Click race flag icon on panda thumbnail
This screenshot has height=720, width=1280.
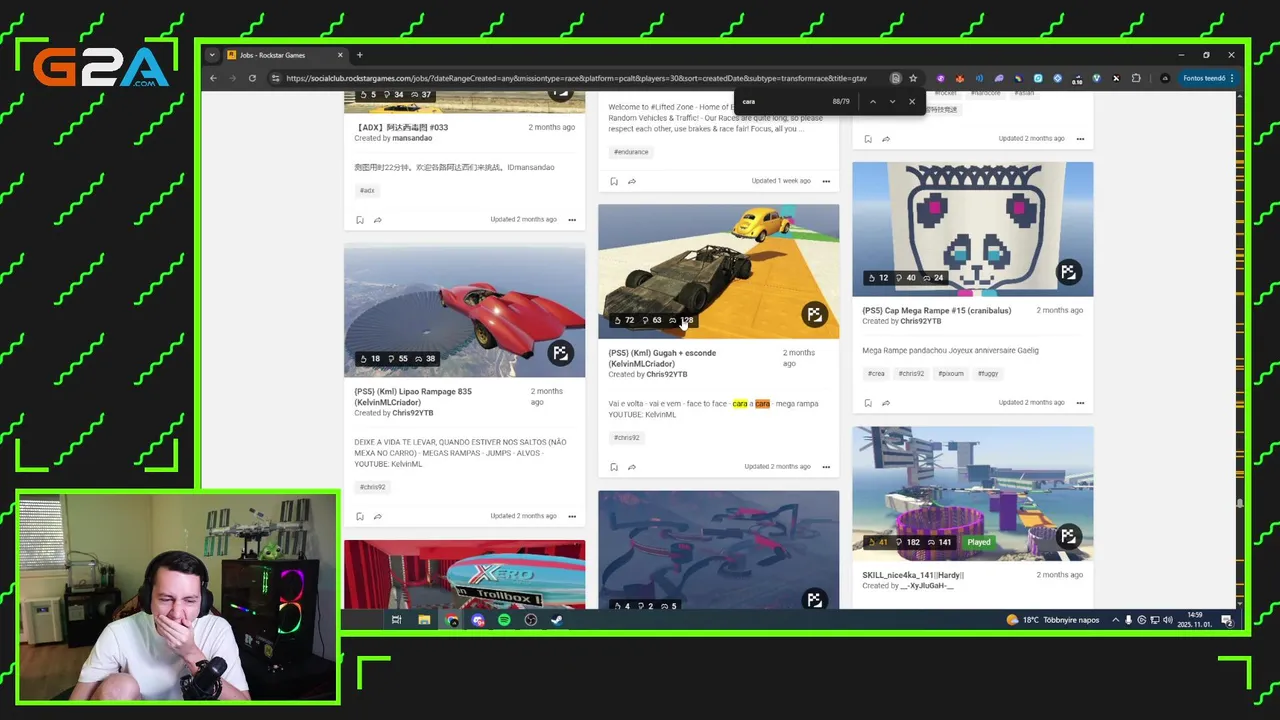tap(1068, 272)
